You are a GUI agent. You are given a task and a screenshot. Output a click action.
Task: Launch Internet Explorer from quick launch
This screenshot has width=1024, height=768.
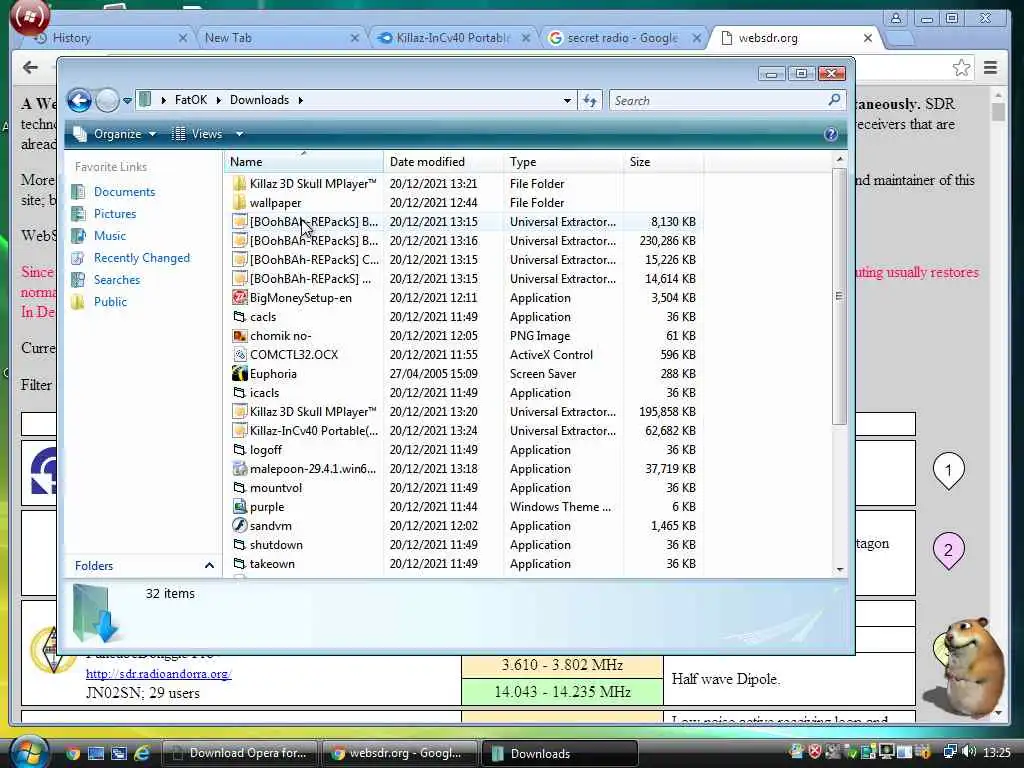141,753
